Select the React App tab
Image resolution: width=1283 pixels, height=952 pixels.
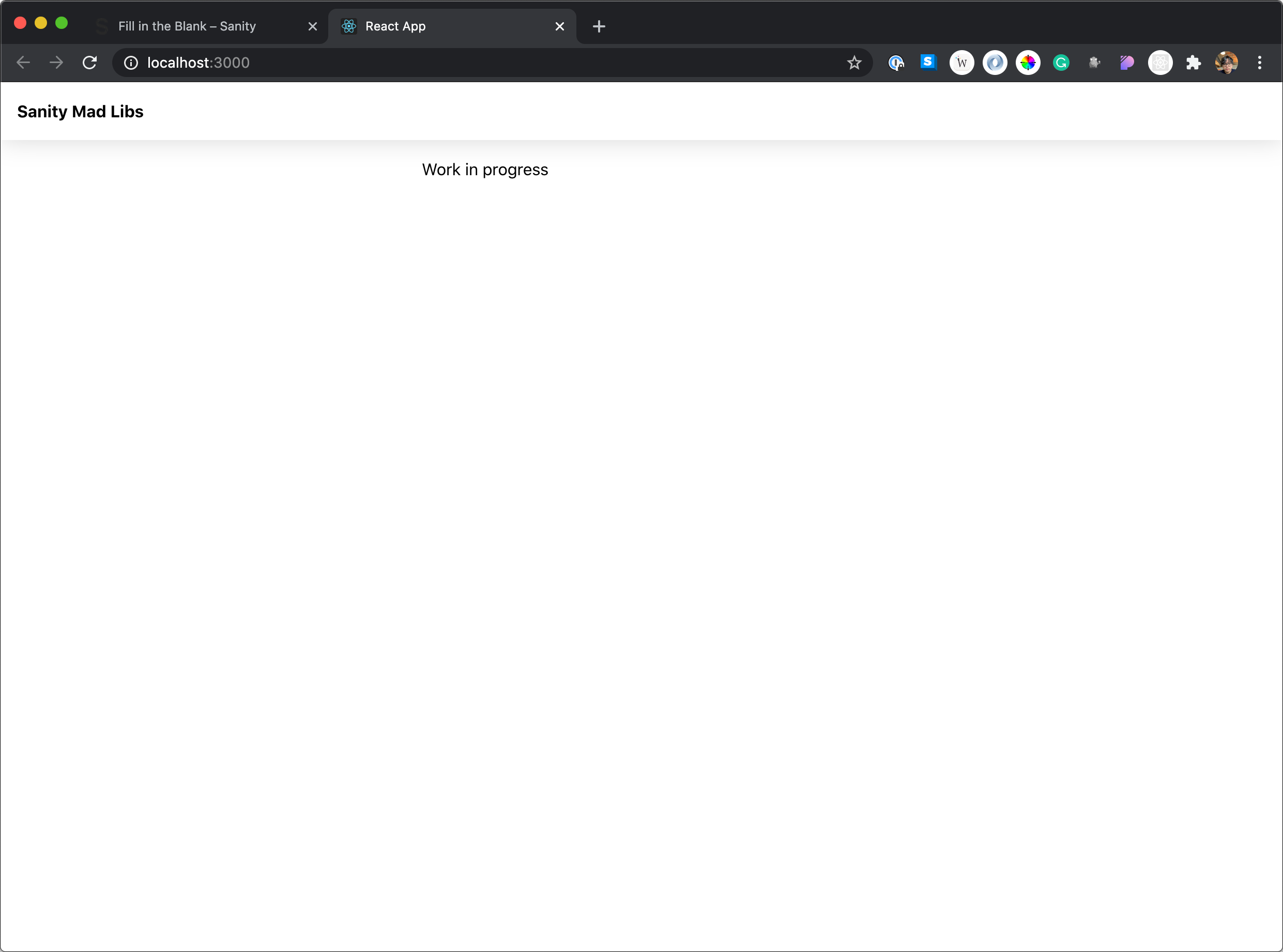(x=452, y=26)
